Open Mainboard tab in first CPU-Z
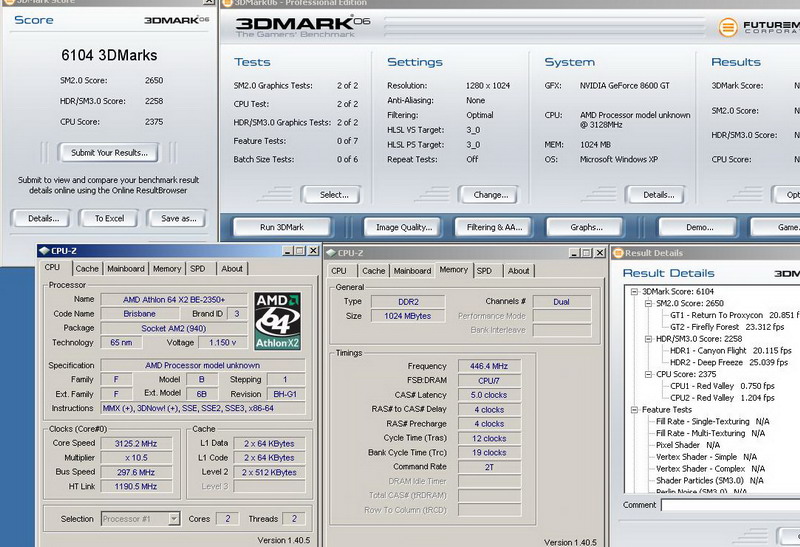This screenshot has height=547, width=800. pyautogui.click(x=126, y=269)
